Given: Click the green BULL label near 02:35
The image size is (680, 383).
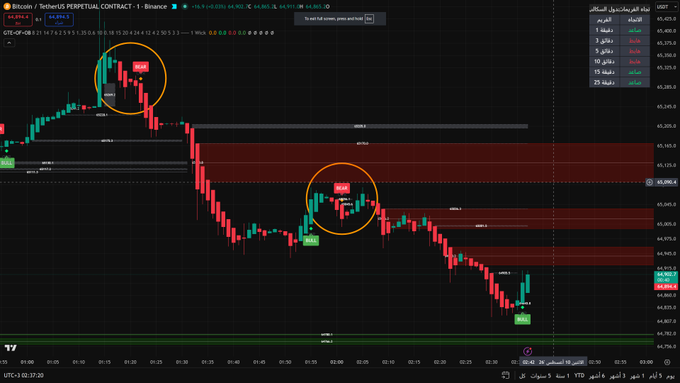Looking at the screenshot, I should click(523, 319).
